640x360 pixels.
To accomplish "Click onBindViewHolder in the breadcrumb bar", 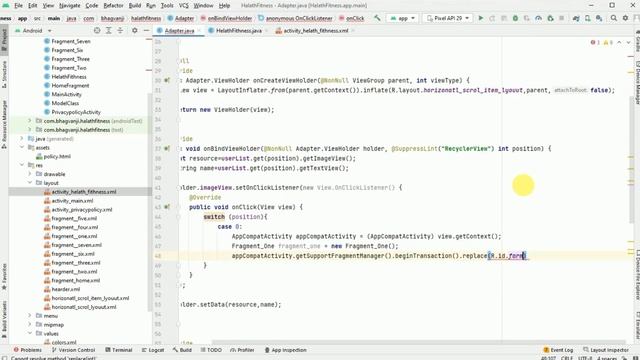I will pyautogui.click(x=230, y=18).
